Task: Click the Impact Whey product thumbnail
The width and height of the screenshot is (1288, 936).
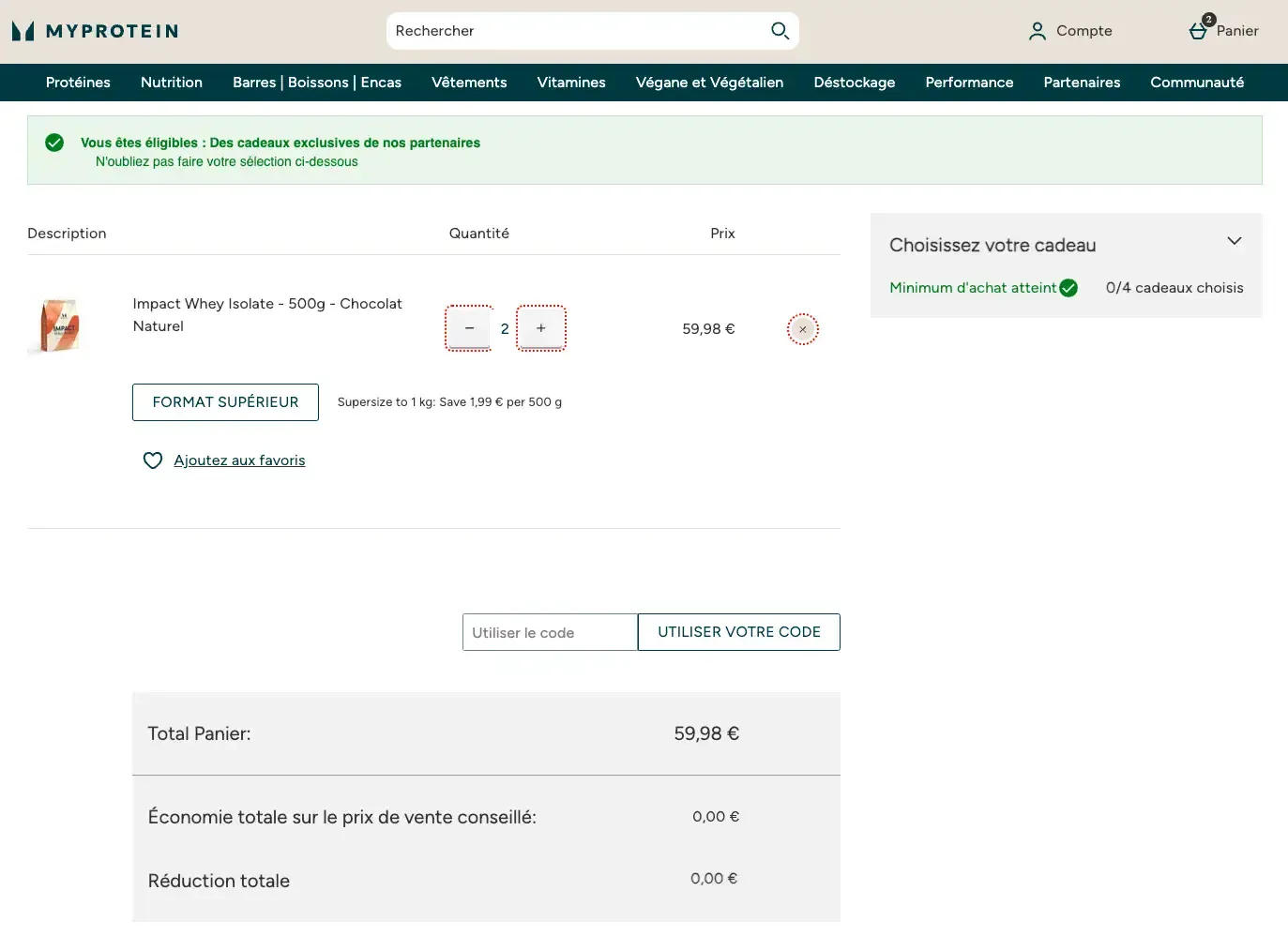Action: point(60,325)
